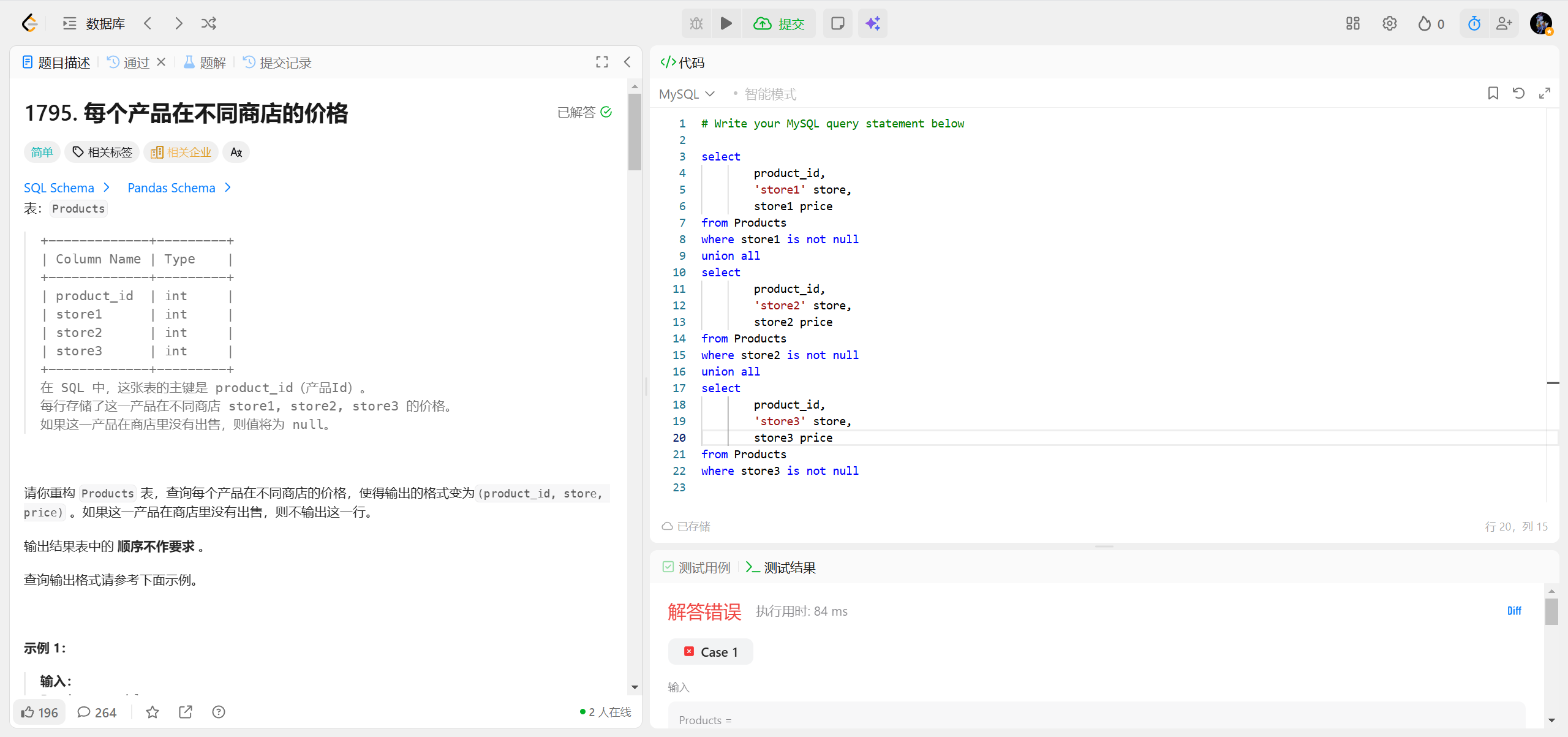This screenshot has width=1568, height=737.
Task: Open the layout grid icon
Action: (x=1352, y=23)
